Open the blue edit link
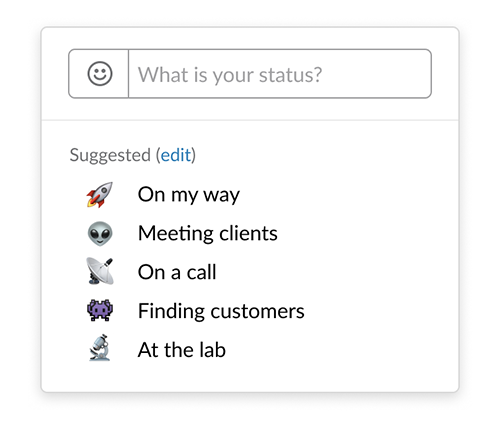 click(x=176, y=155)
